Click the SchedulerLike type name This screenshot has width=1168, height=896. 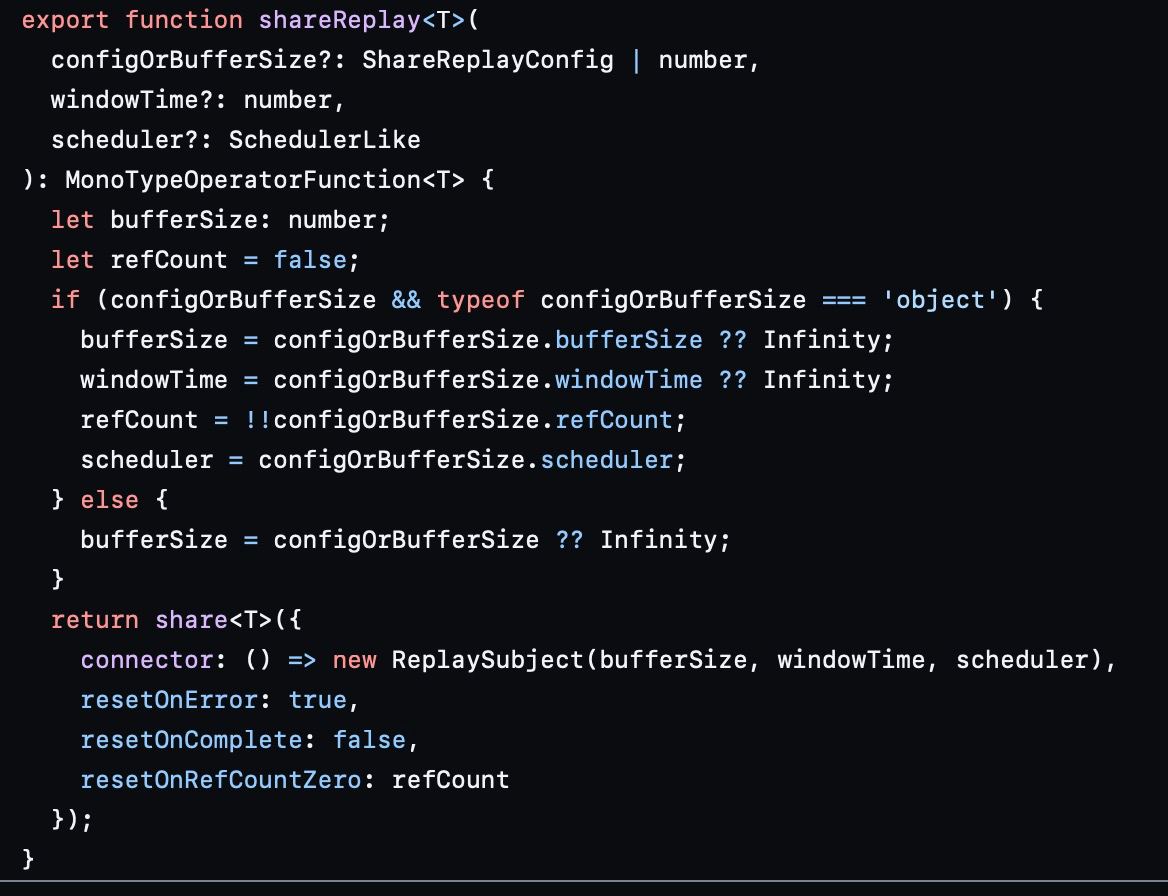coord(325,140)
